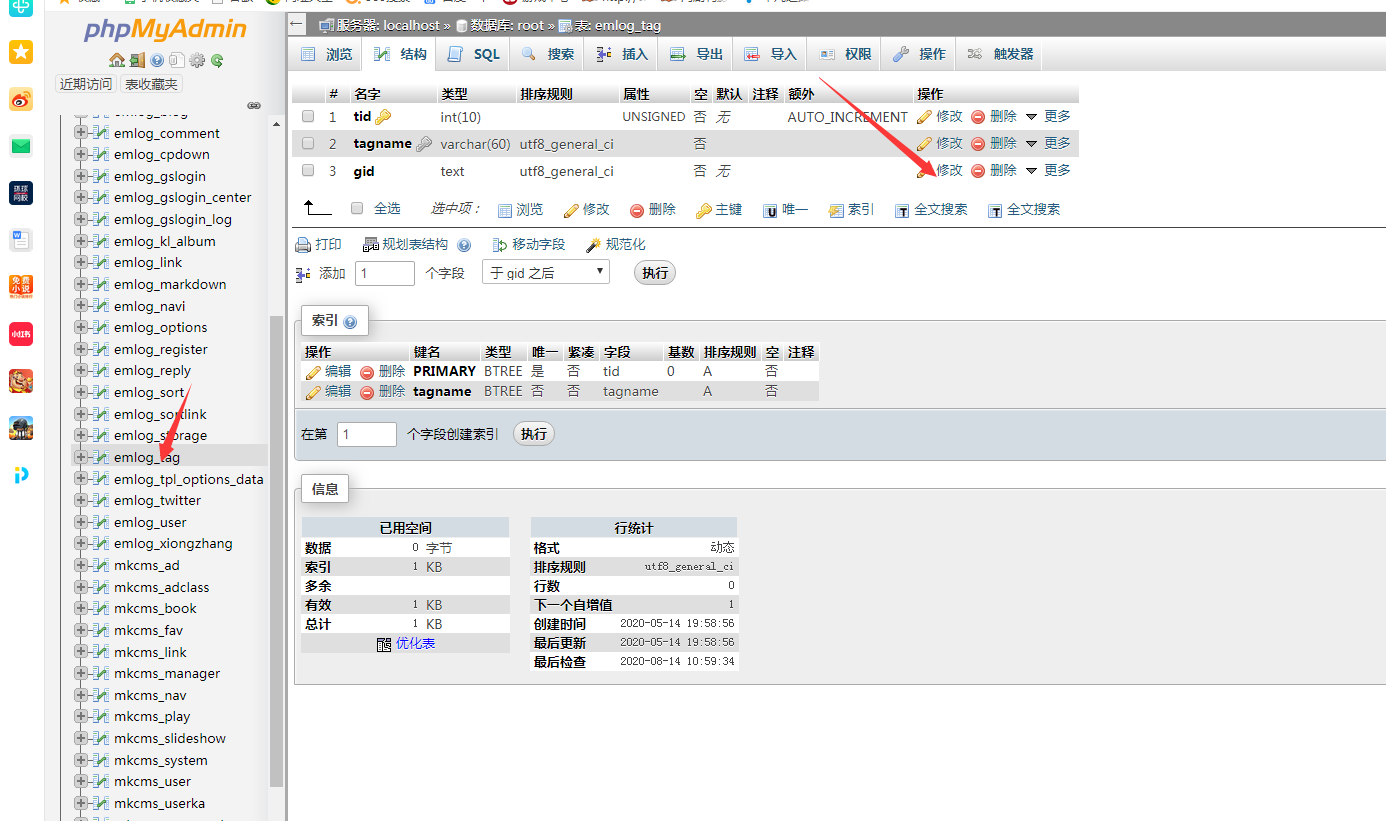Screen dimensions: 1386x821
Task: Switch to the SQL tab
Action: click(x=474, y=55)
